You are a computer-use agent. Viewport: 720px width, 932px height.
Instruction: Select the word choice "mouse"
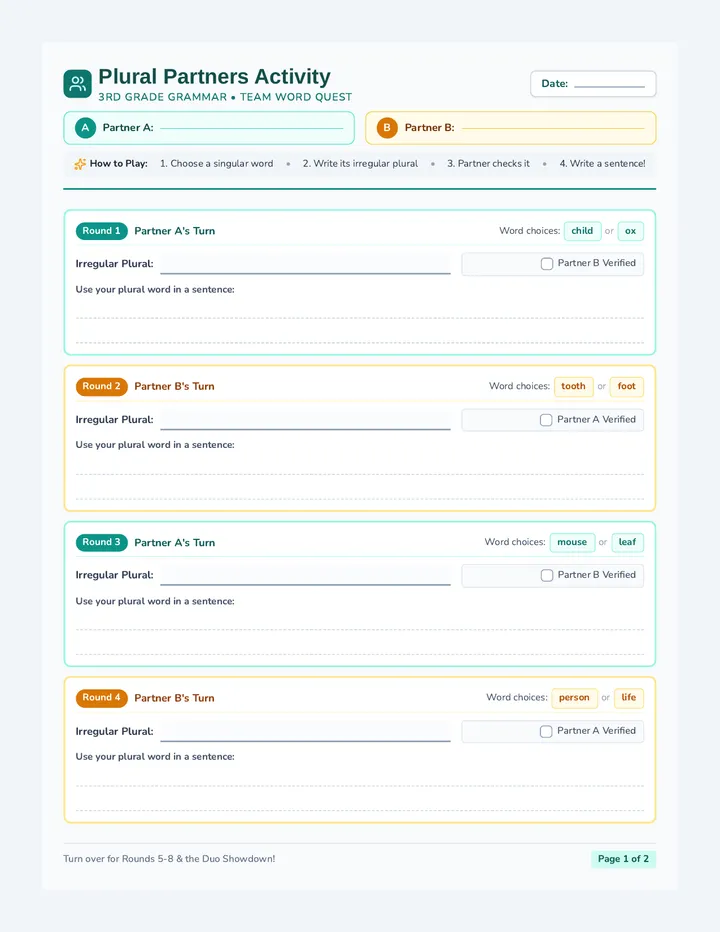pos(572,542)
